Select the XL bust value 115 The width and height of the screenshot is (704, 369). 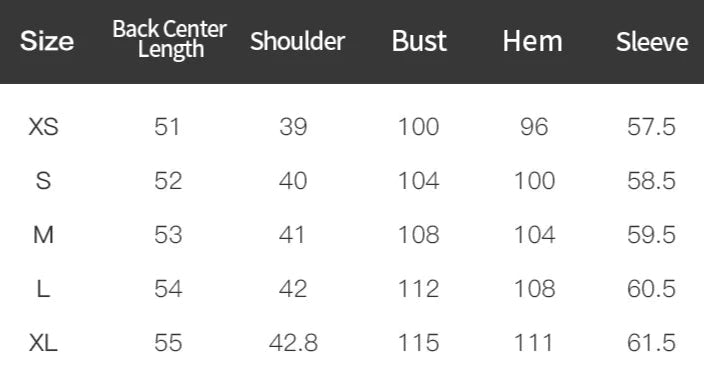(x=418, y=343)
